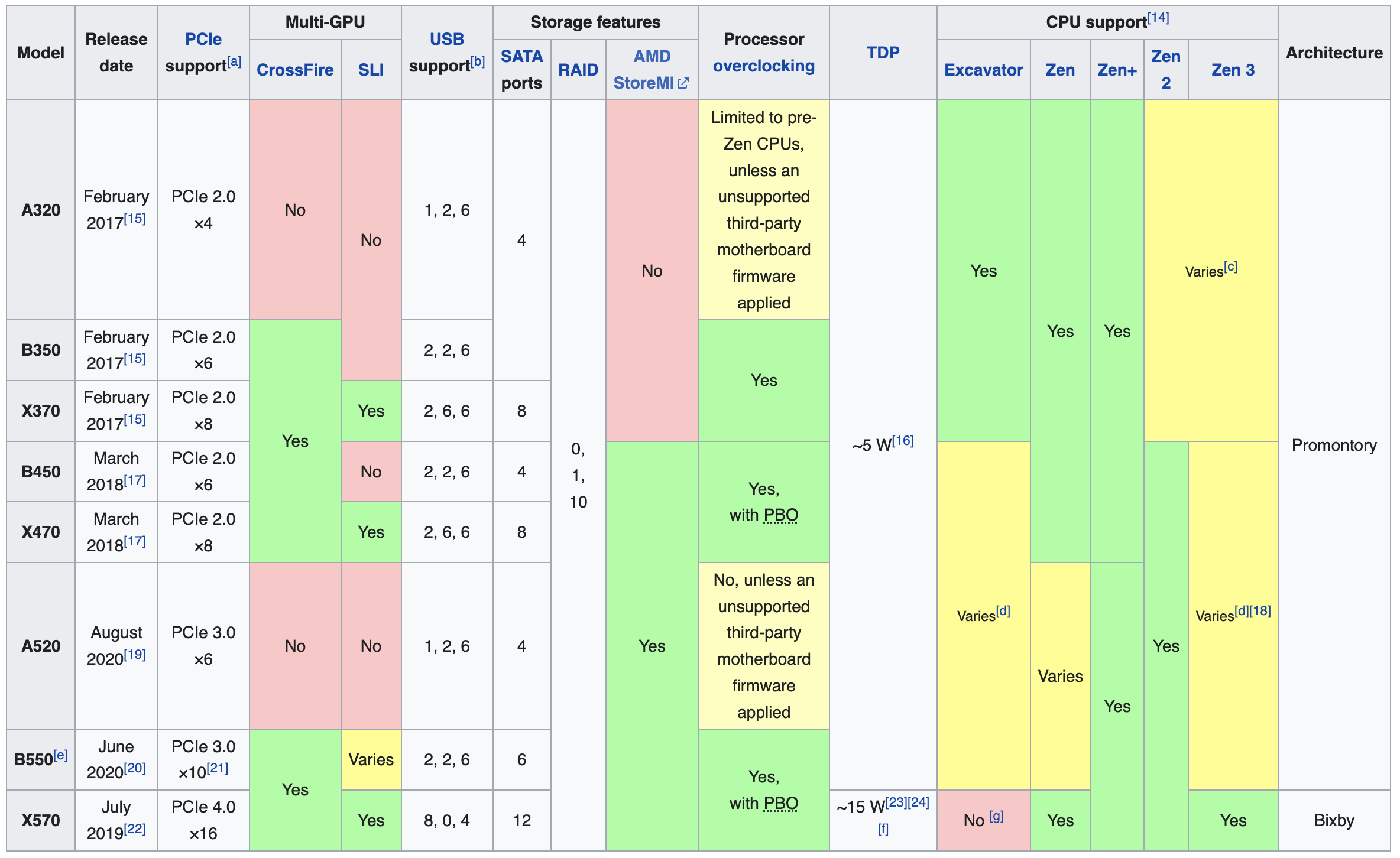Open the RAID column link
1400x858 pixels.
point(578,70)
